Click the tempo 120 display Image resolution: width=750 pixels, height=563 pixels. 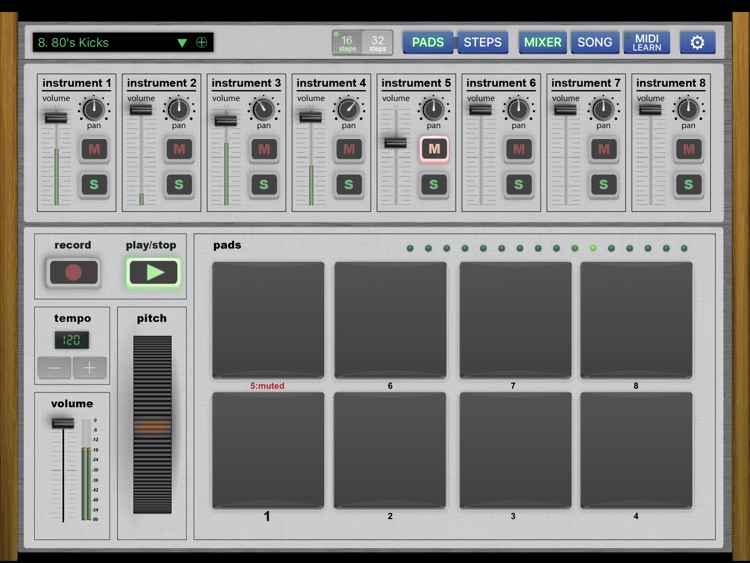coord(72,340)
